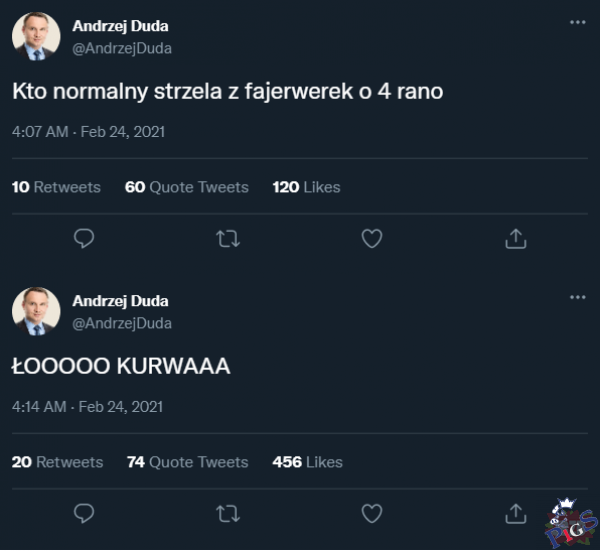Reply to the ŁOOOOO KURWAAA tweet
This screenshot has height=551, width=600.
[85, 513]
